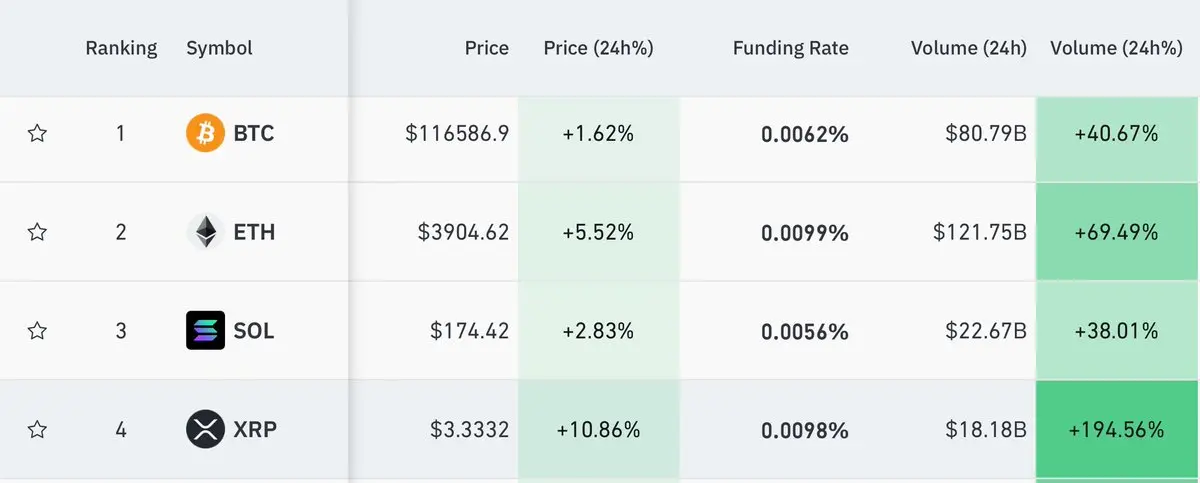The height and width of the screenshot is (483, 1200).
Task: Sort table by Funding Rate header
Action: 790,48
